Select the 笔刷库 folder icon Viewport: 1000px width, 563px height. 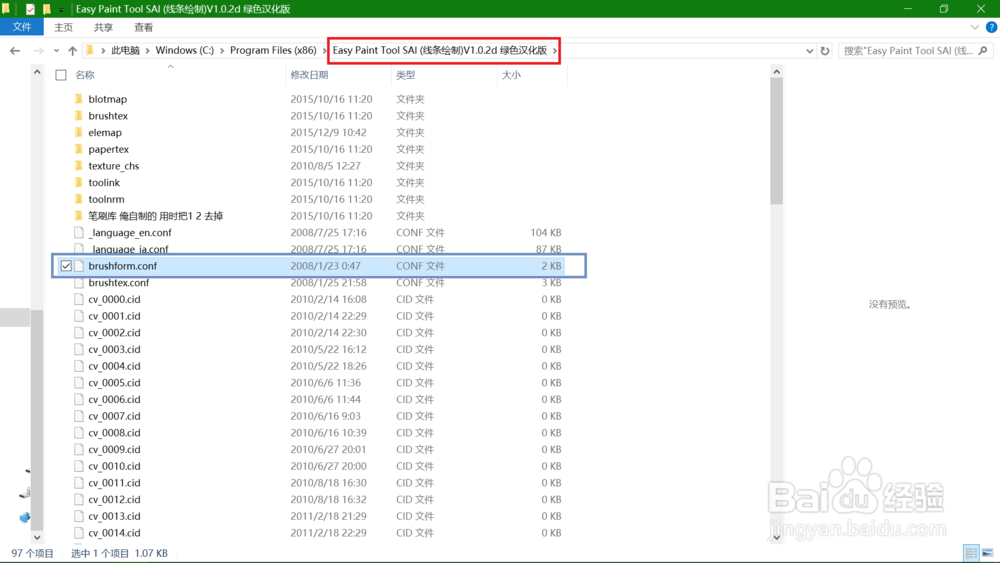78,216
